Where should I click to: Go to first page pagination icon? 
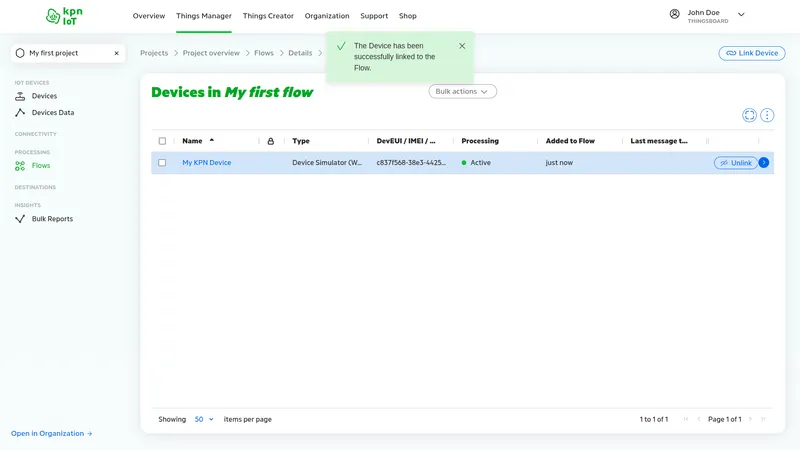(x=686, y=419)
